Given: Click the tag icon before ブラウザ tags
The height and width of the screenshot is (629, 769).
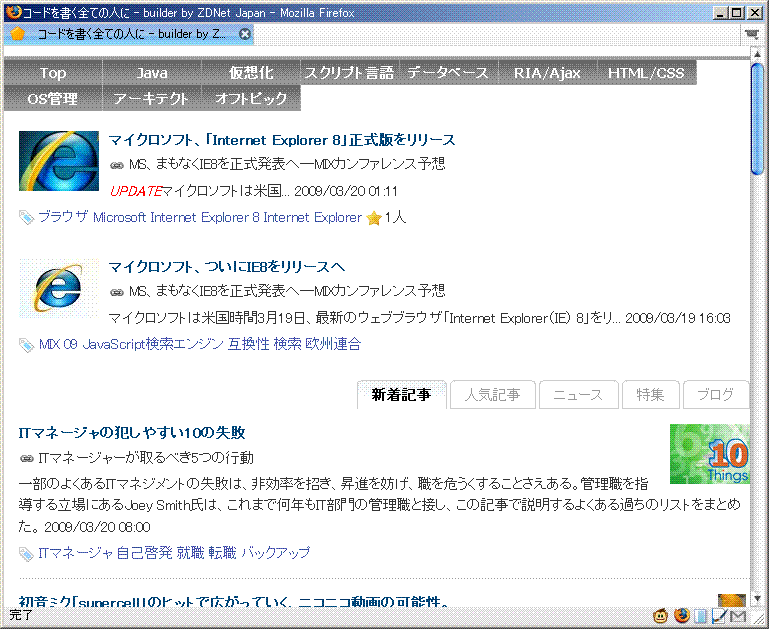Looking at the screenshot, I should pos(26,218).
